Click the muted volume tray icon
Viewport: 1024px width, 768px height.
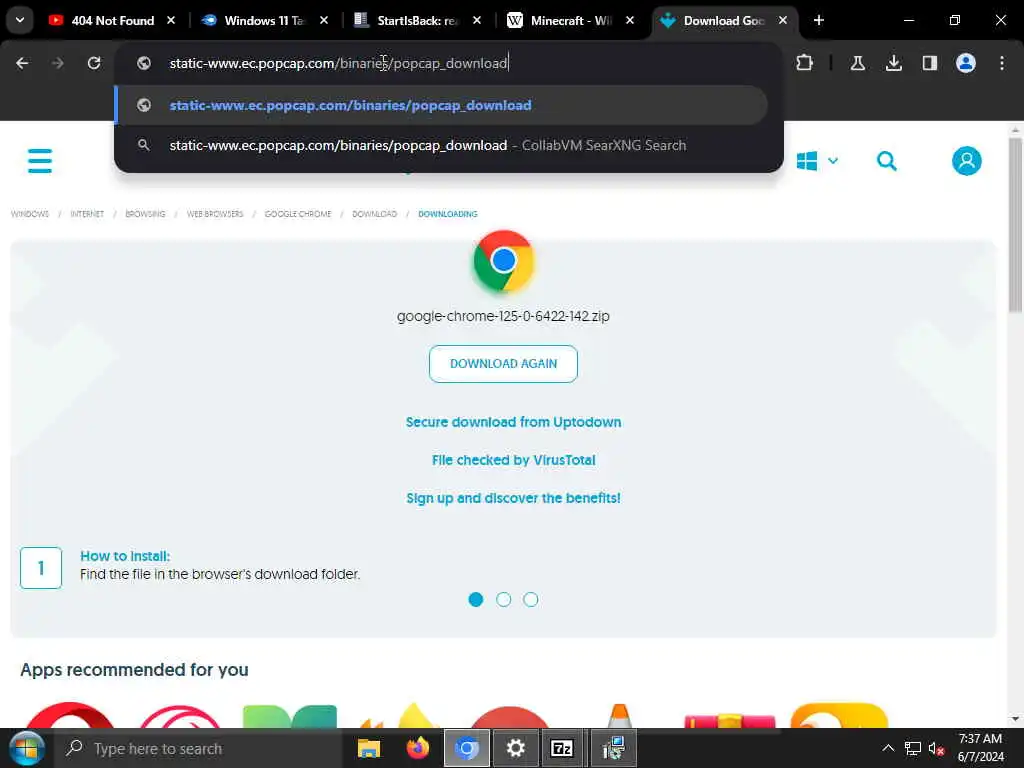(936, 748)
